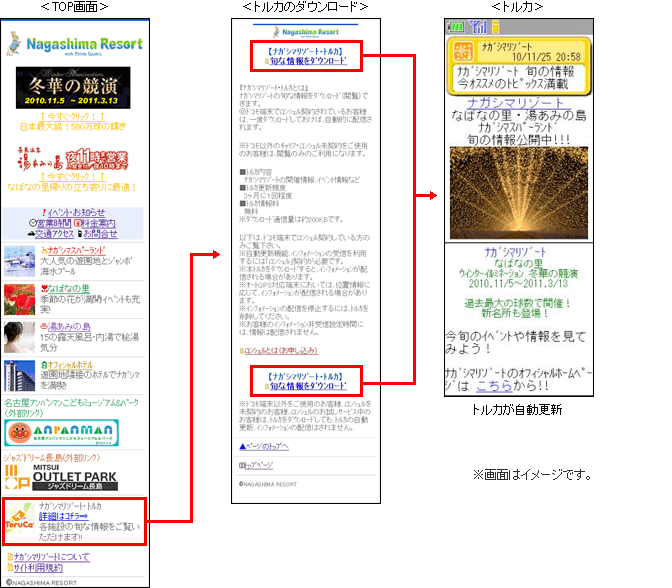Click the yellow i-mode status icon
The height and width of the screenshot is (588, 672).
click(495, 27)
